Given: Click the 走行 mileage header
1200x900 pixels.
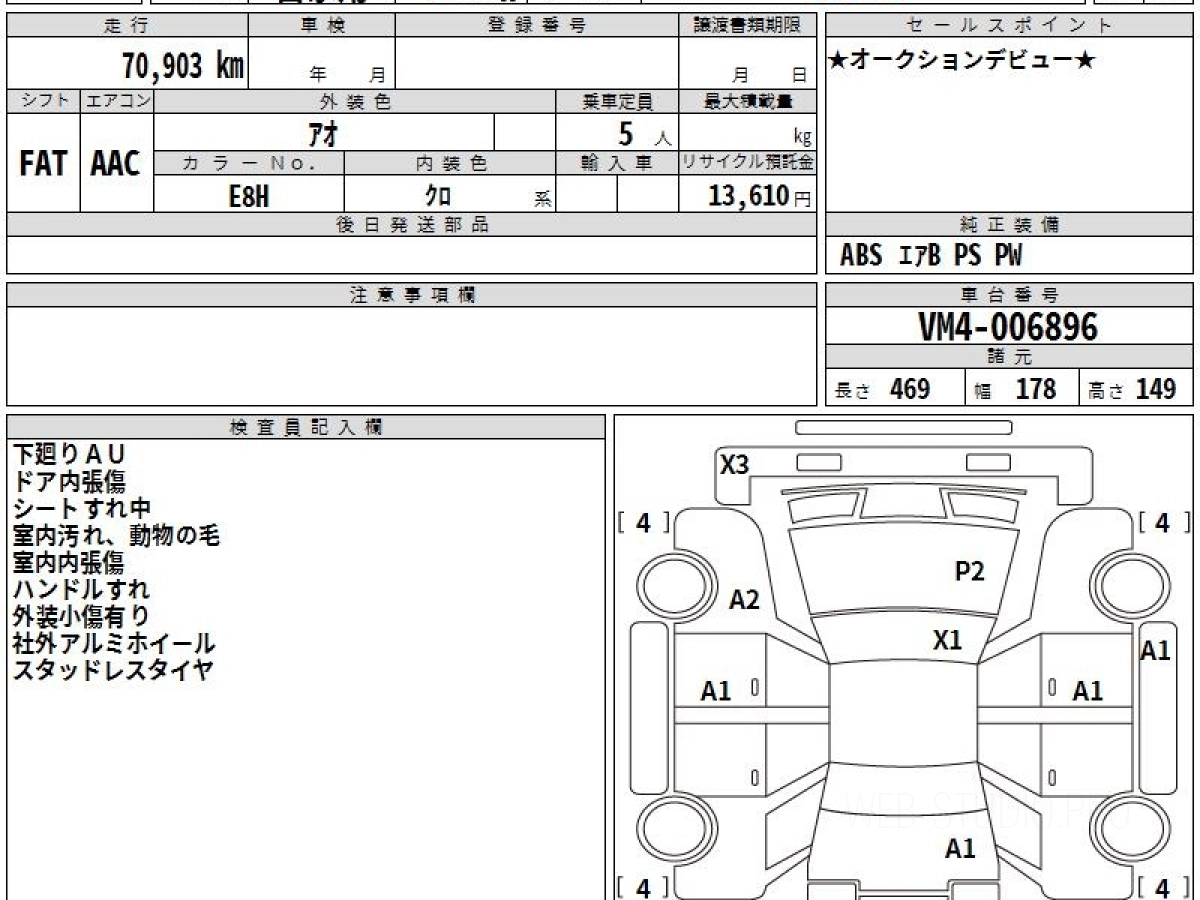Looking at the screenshot, I should (126, 26).
